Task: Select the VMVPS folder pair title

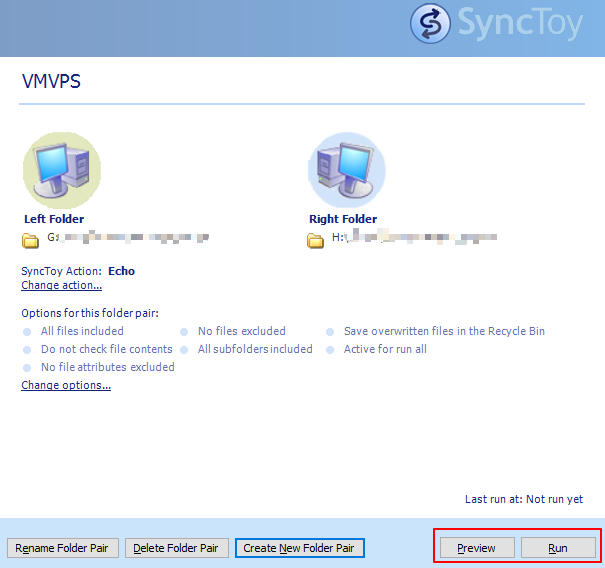Action: [x=51, y=81]
